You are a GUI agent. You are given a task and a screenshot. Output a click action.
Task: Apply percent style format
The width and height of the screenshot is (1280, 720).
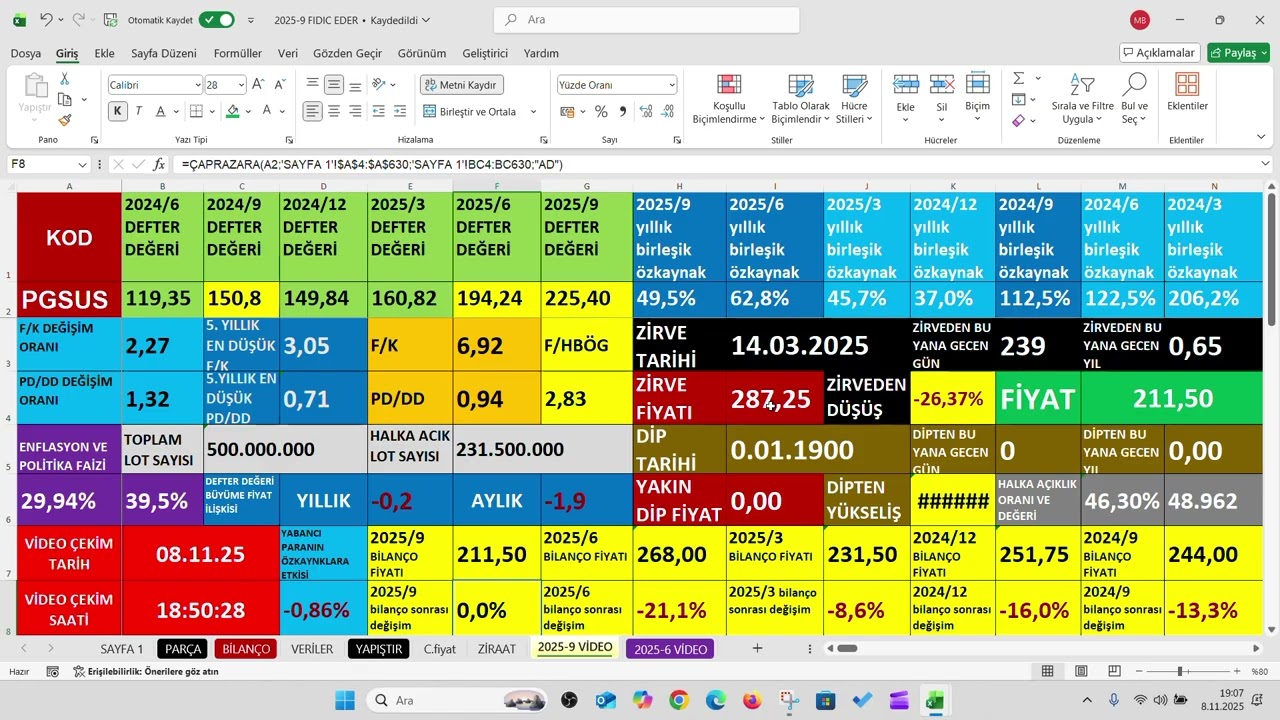click(x=601, y=111)
